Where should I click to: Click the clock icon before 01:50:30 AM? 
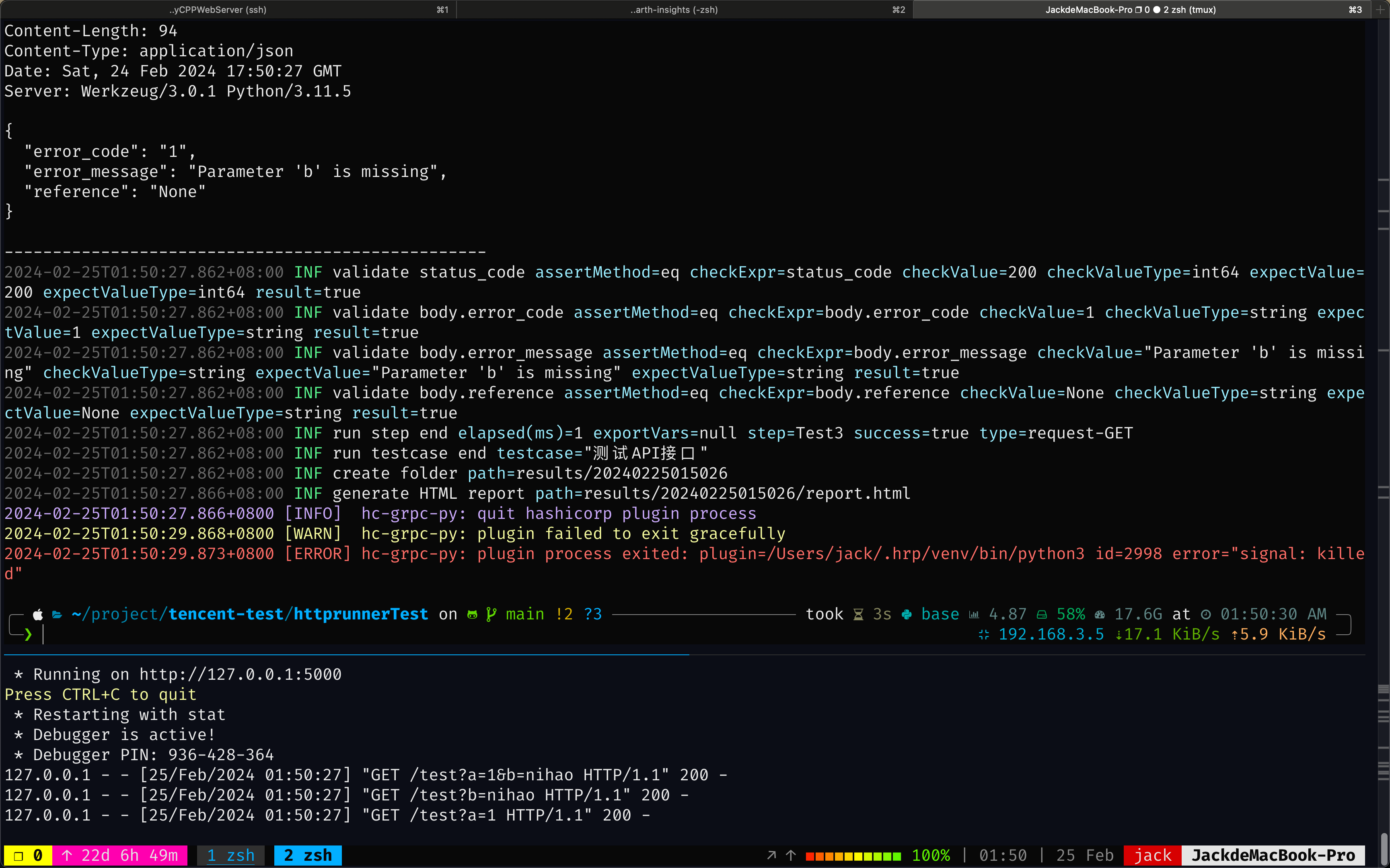click(x=1206, y=615)
